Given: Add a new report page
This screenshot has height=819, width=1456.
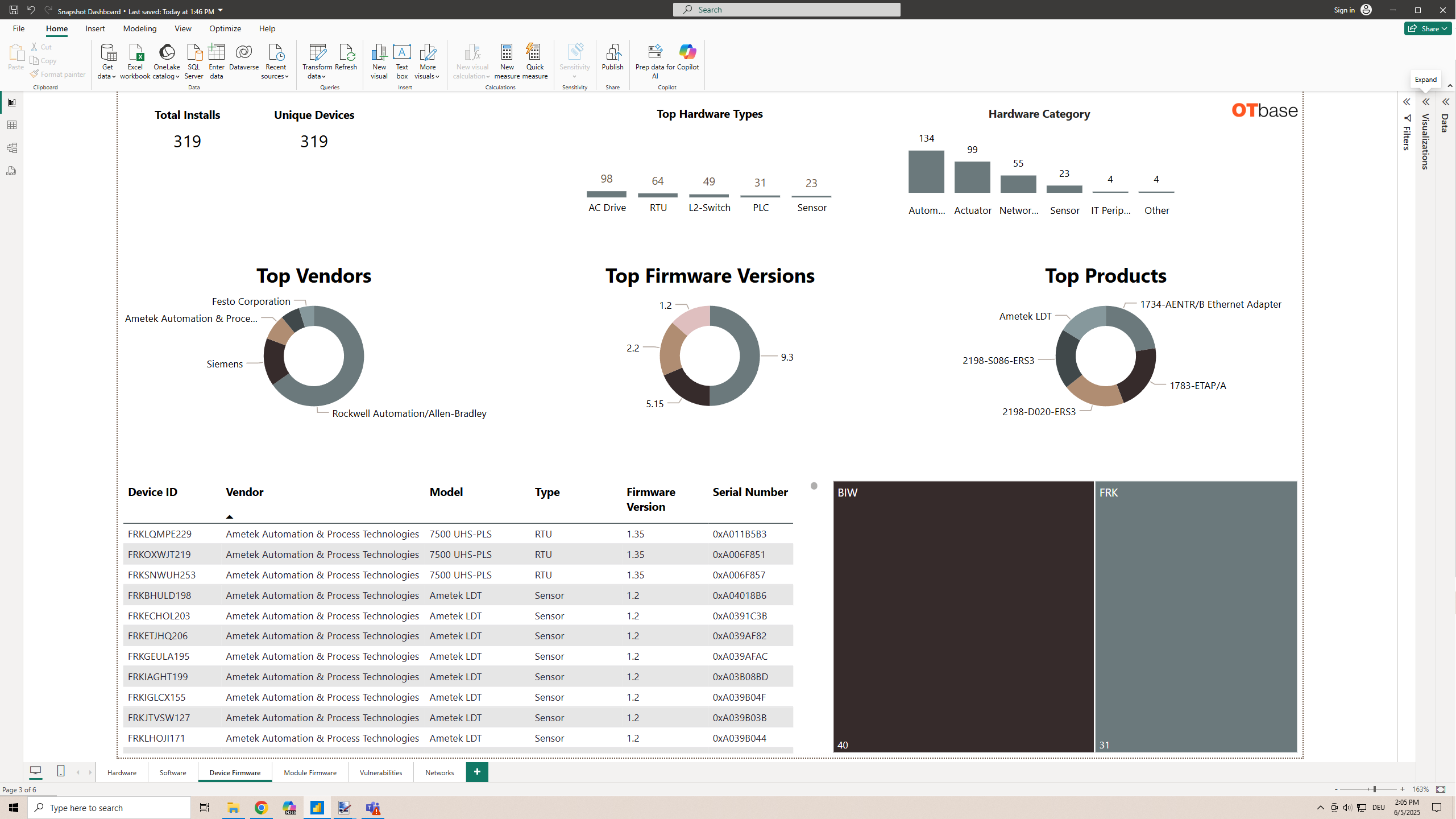Looking at the screenshot, I should click(477, 772).
